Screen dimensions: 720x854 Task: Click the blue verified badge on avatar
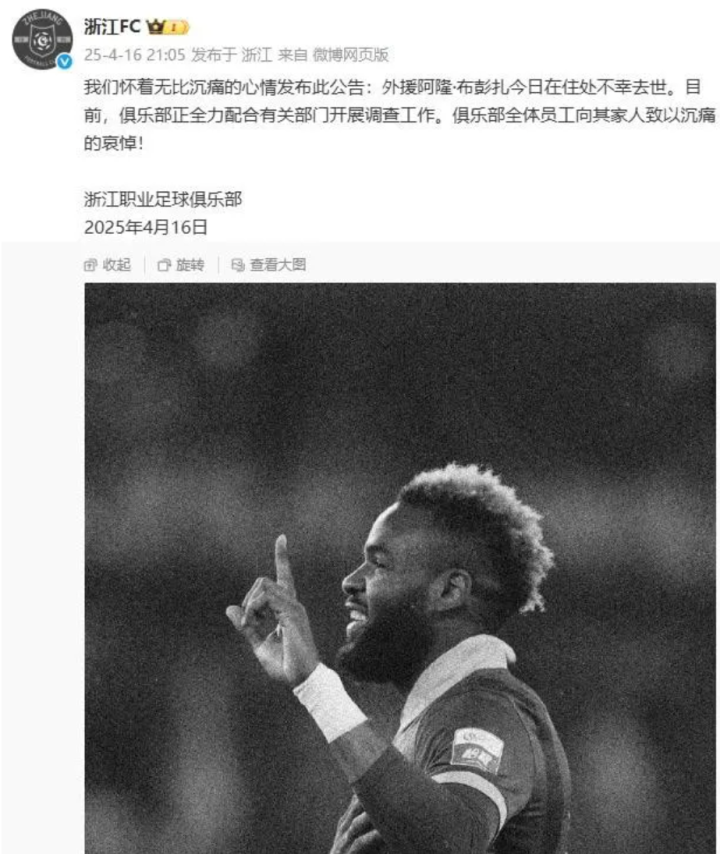pos(65,62)
